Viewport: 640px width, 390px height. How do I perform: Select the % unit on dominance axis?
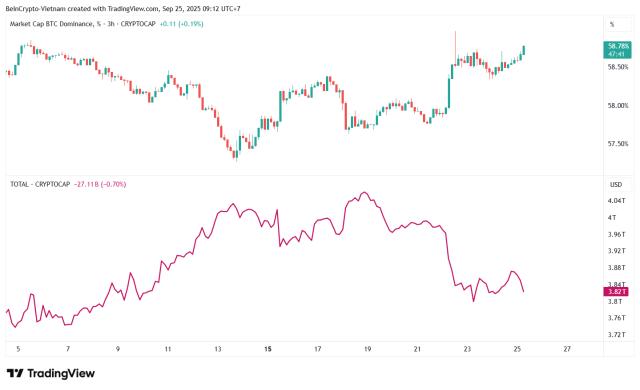(x=612, y=24)
